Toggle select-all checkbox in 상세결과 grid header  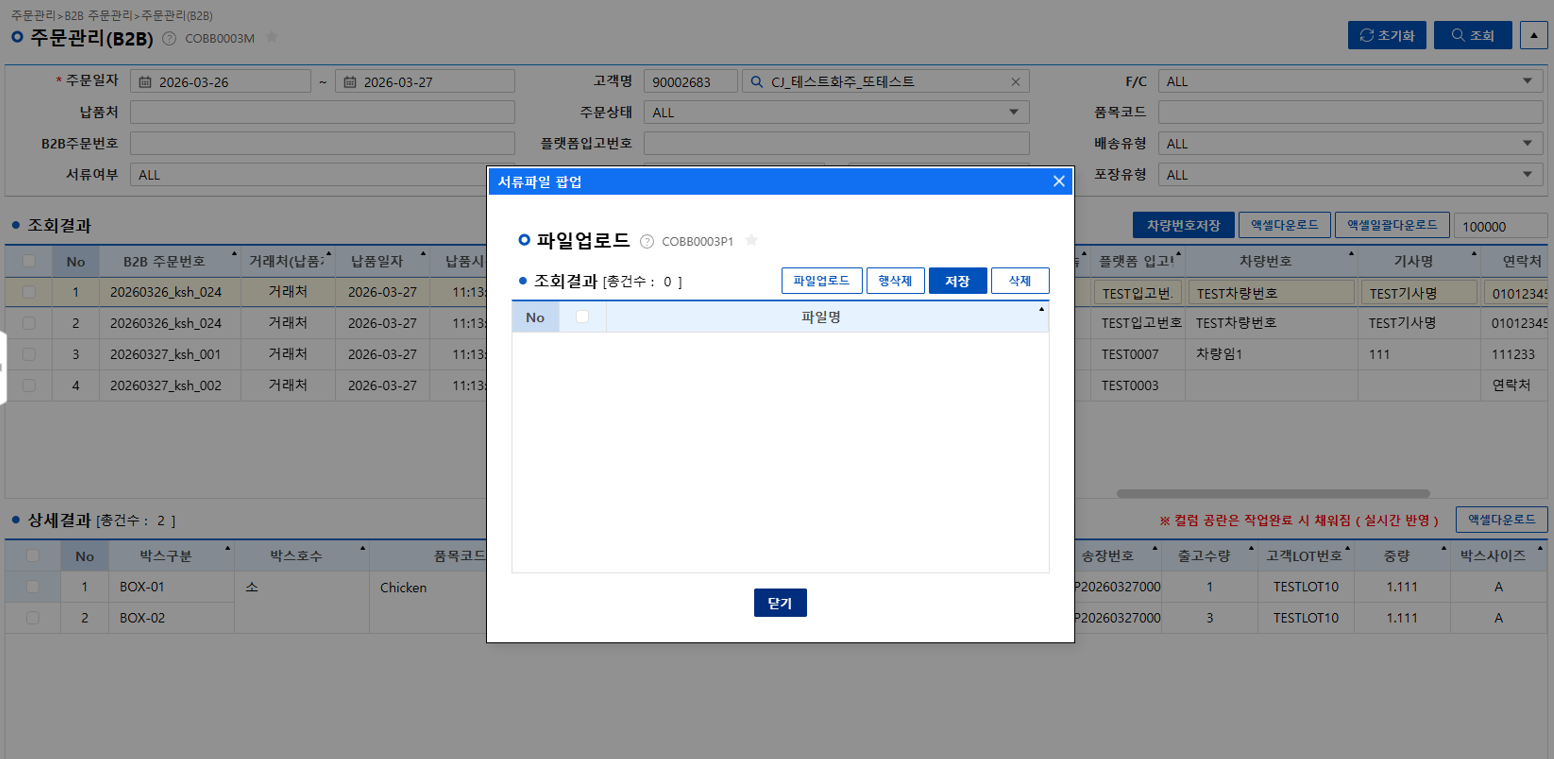33,556
